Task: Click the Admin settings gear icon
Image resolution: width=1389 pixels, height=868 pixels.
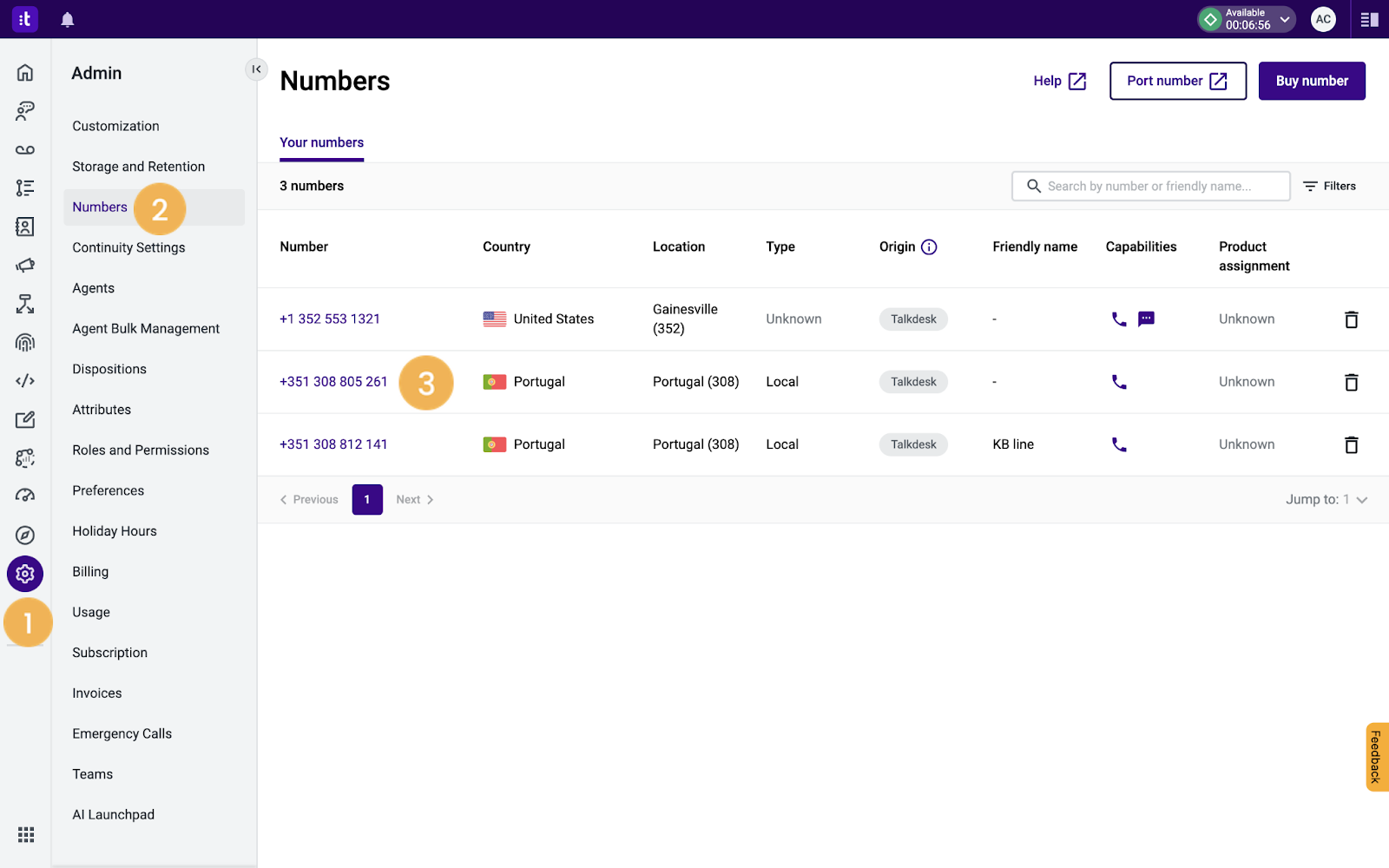Action: click(24, 574)
